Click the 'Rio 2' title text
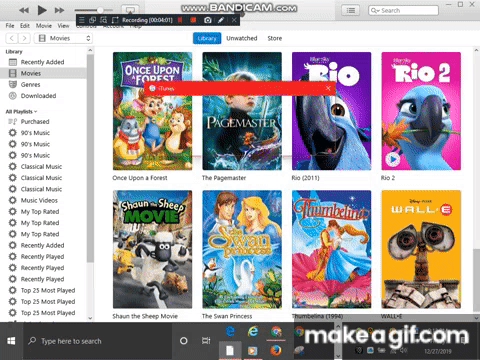480x360 pixels. [x=388, y=178]
